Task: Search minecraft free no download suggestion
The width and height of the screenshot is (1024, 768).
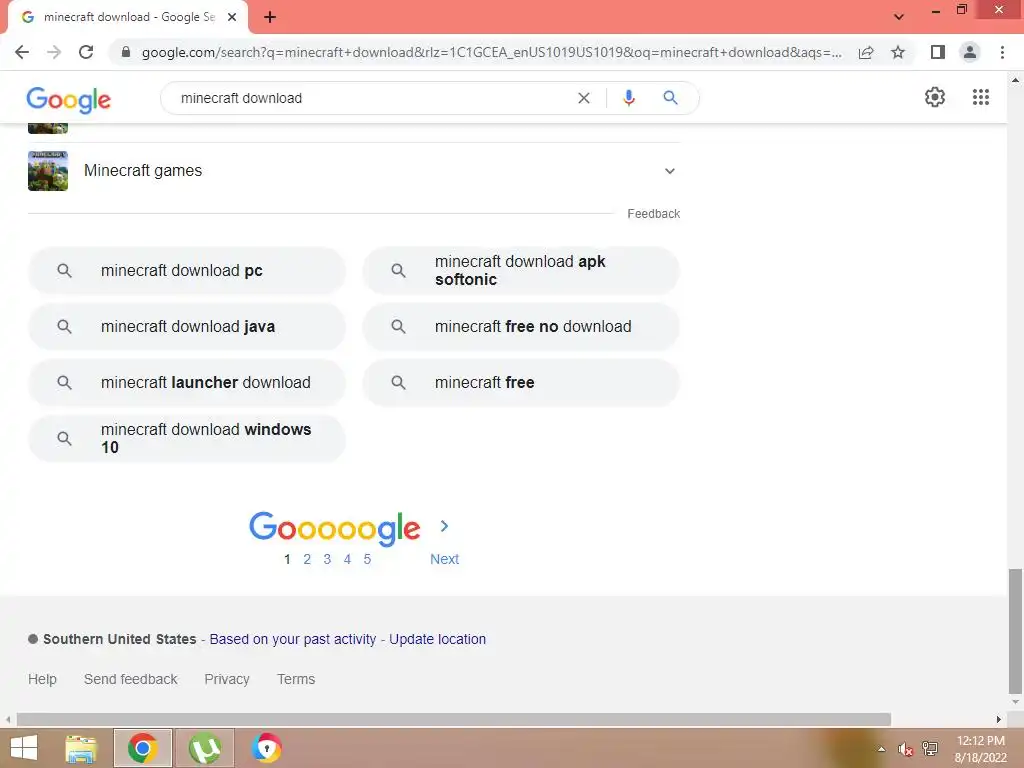Action: [x=521, y=327]
